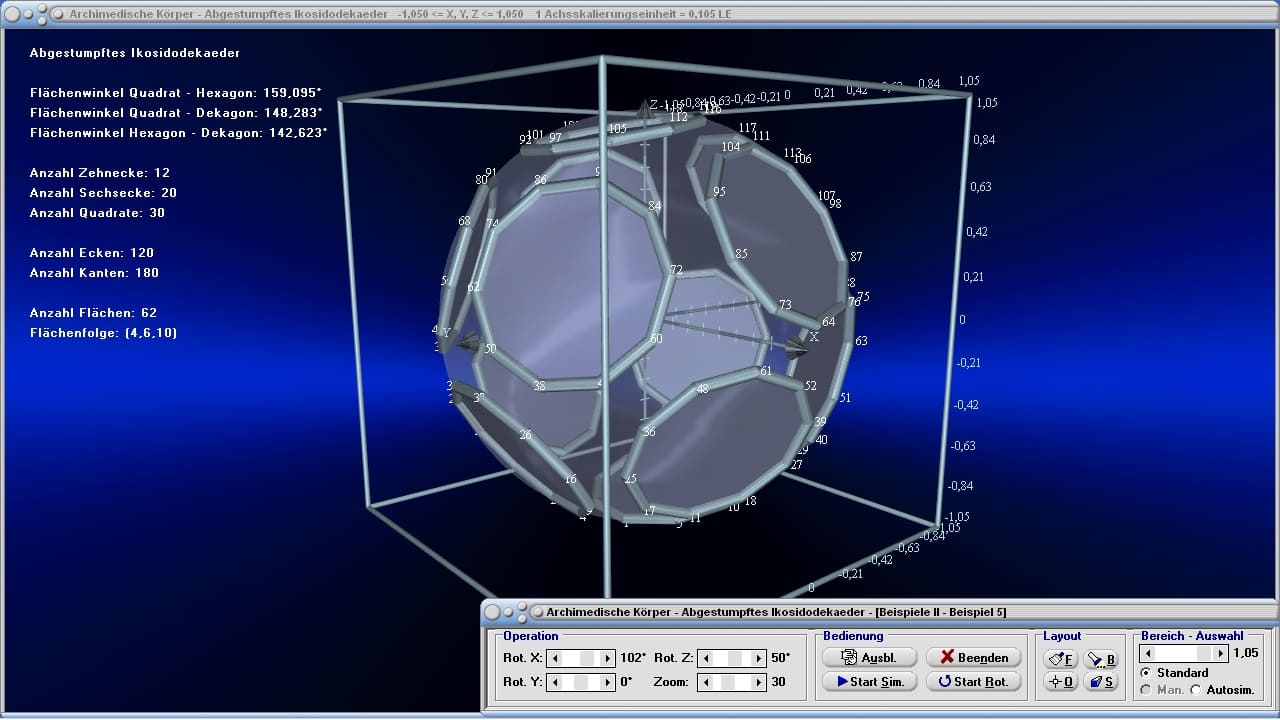Click the Rot. Z scrollbar thumb
The height and width of the screenshot is (720, 1280).
click(736, 658)
